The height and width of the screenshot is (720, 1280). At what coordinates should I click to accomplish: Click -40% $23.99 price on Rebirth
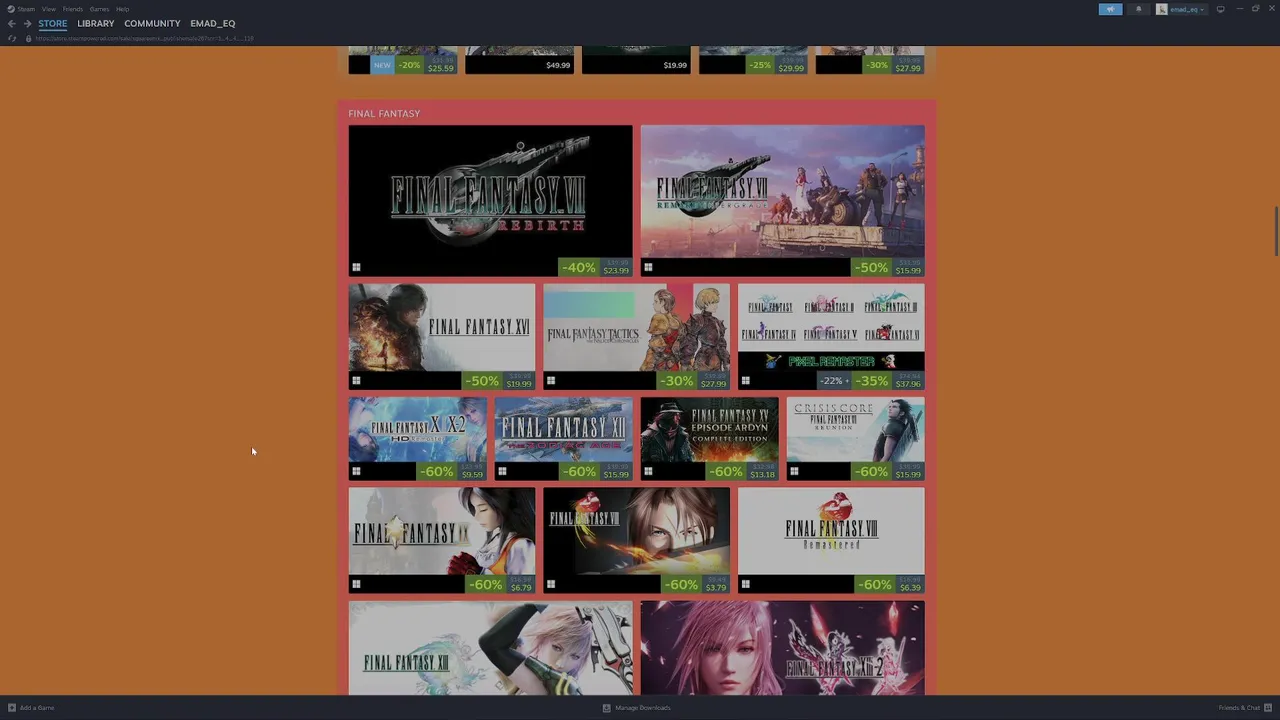point(595,267)
